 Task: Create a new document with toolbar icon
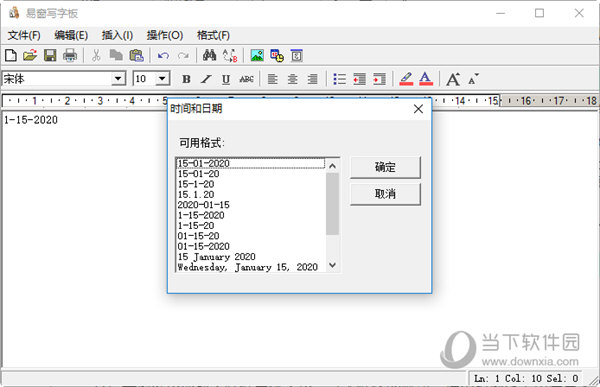pyautogui.click(x=11, y=56)
